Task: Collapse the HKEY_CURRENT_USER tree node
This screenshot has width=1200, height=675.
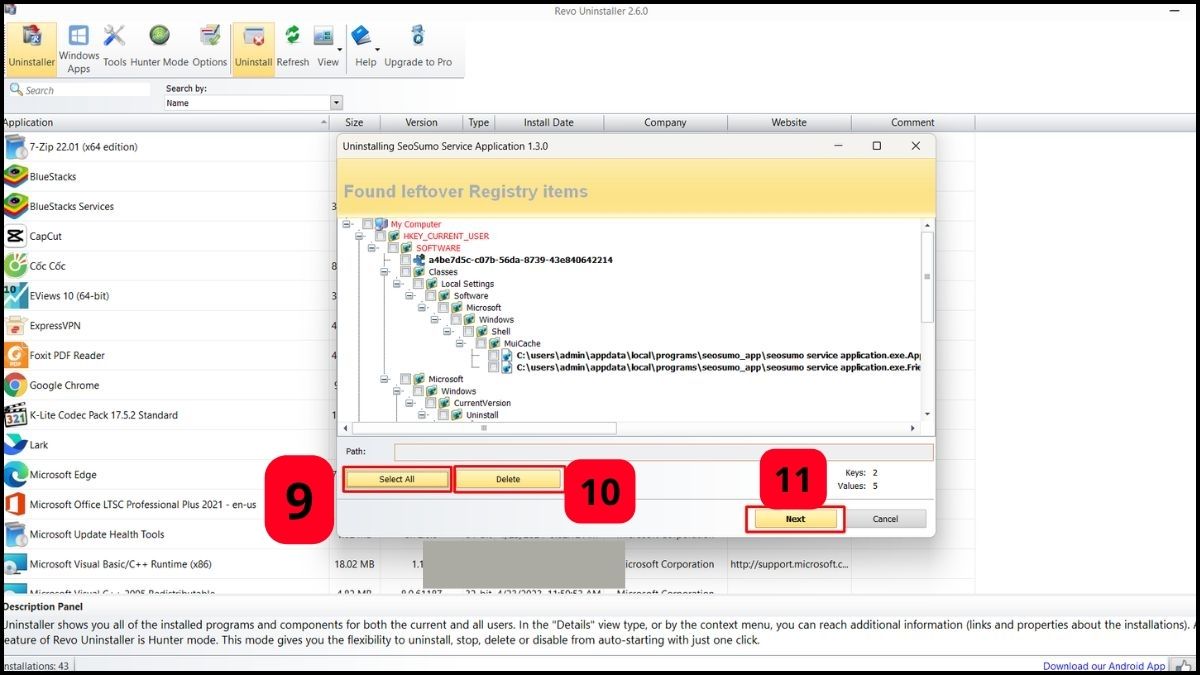Action: pos(358,236)
